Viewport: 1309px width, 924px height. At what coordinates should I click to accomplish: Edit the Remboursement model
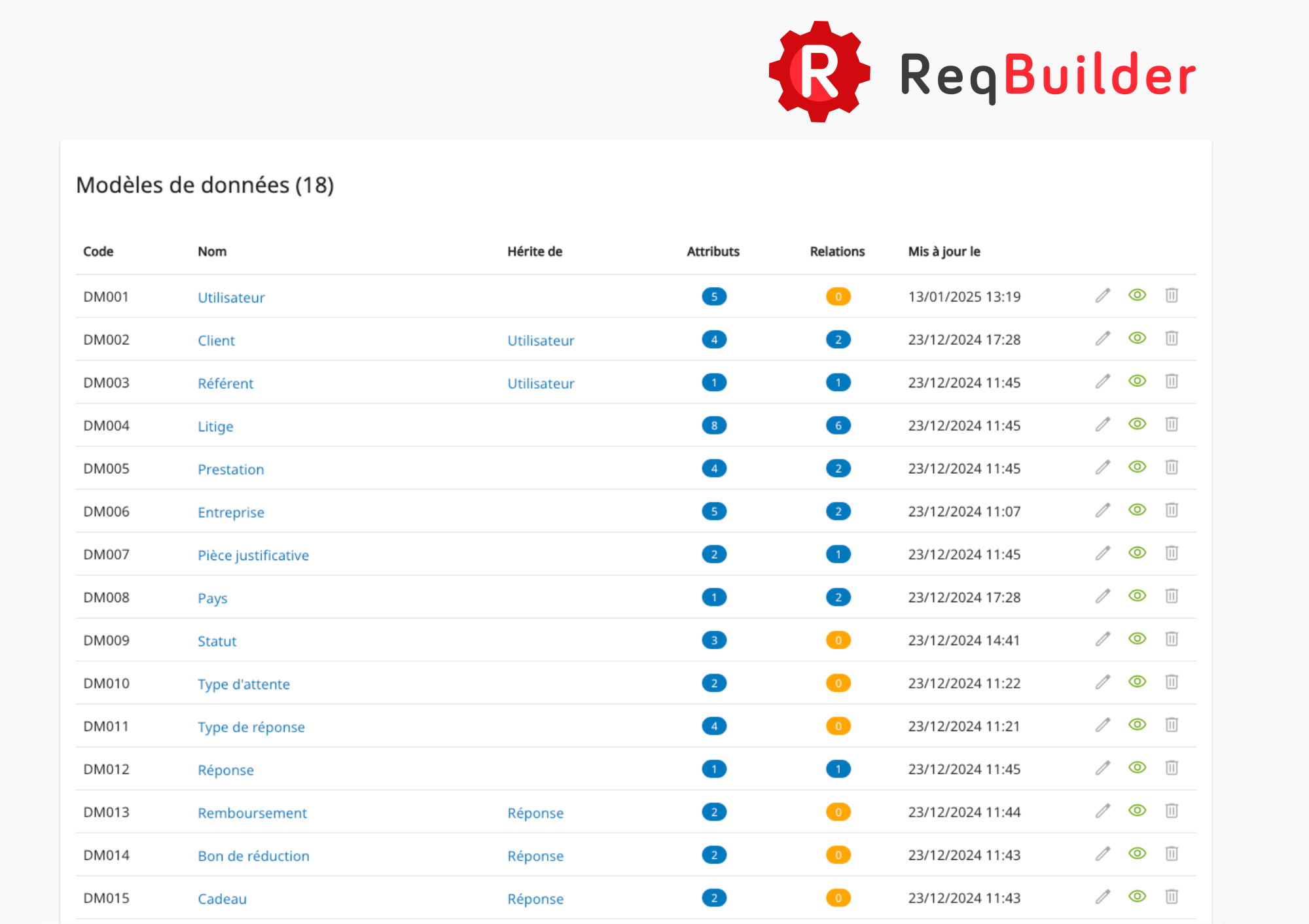tap(1103, 811)
